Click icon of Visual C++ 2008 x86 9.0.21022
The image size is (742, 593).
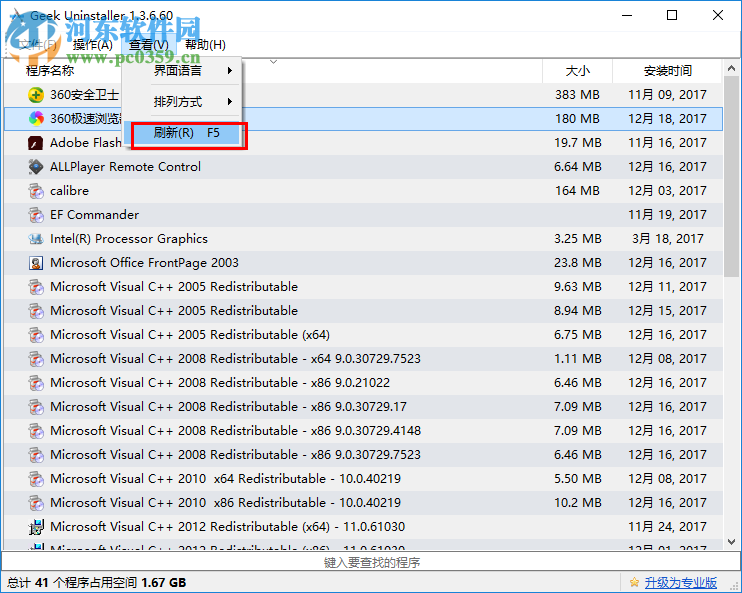pos(36,383)
